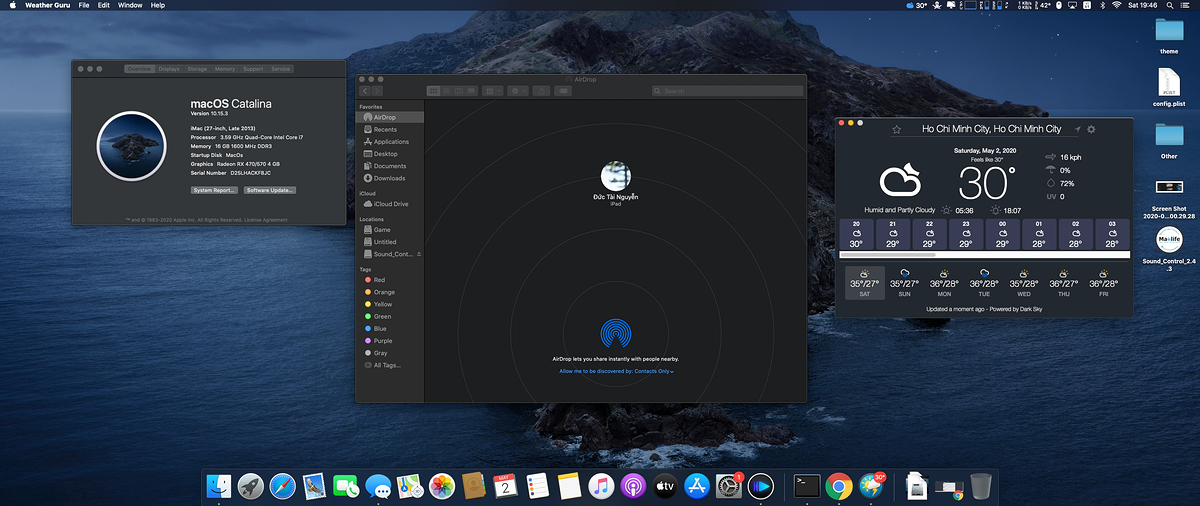Use current location arrow in weather window
The width and height of the screenshot is (1200, 506).
[1077, 129]
